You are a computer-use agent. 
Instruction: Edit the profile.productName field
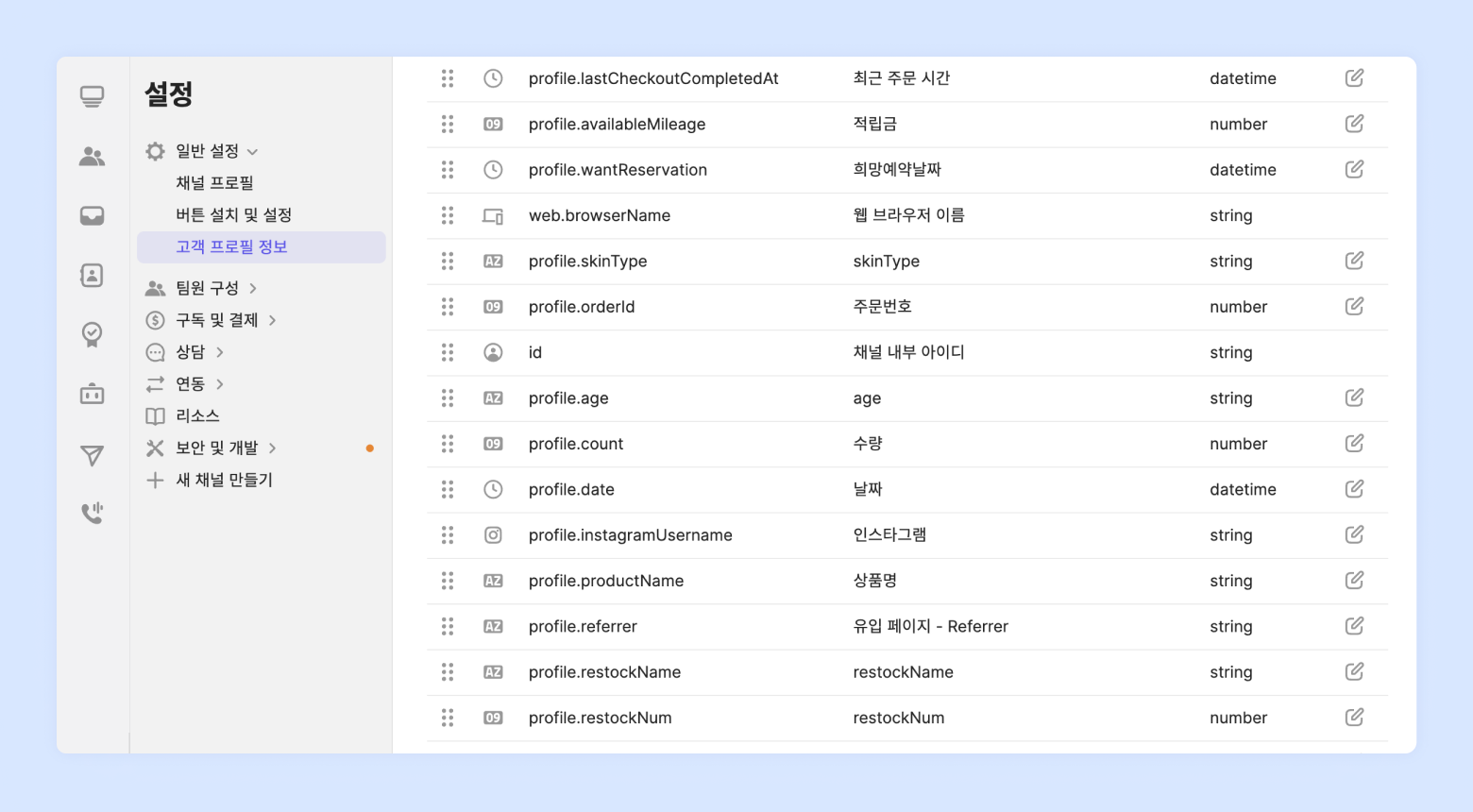pyautogui.click(x=1354, y=581)
